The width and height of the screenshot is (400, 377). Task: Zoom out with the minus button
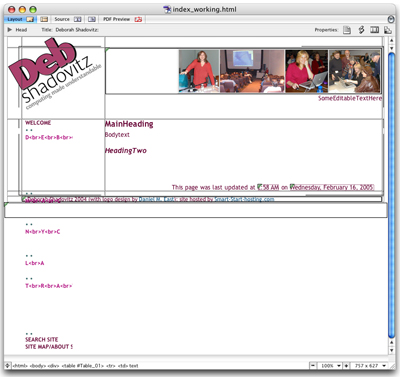click(x=313, y=366)
